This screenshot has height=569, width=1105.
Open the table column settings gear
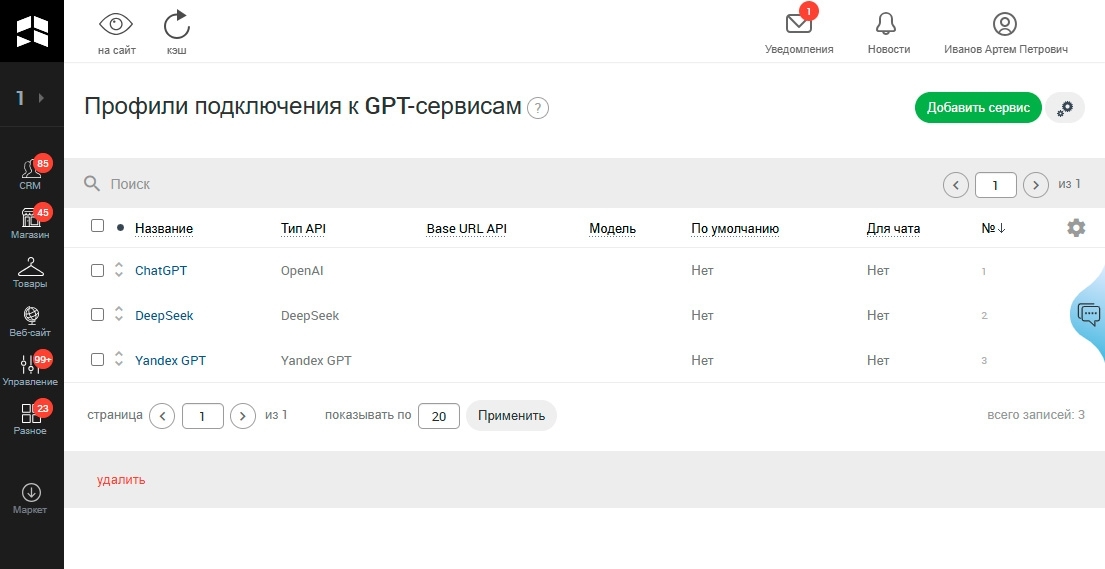coord(1075,228)
